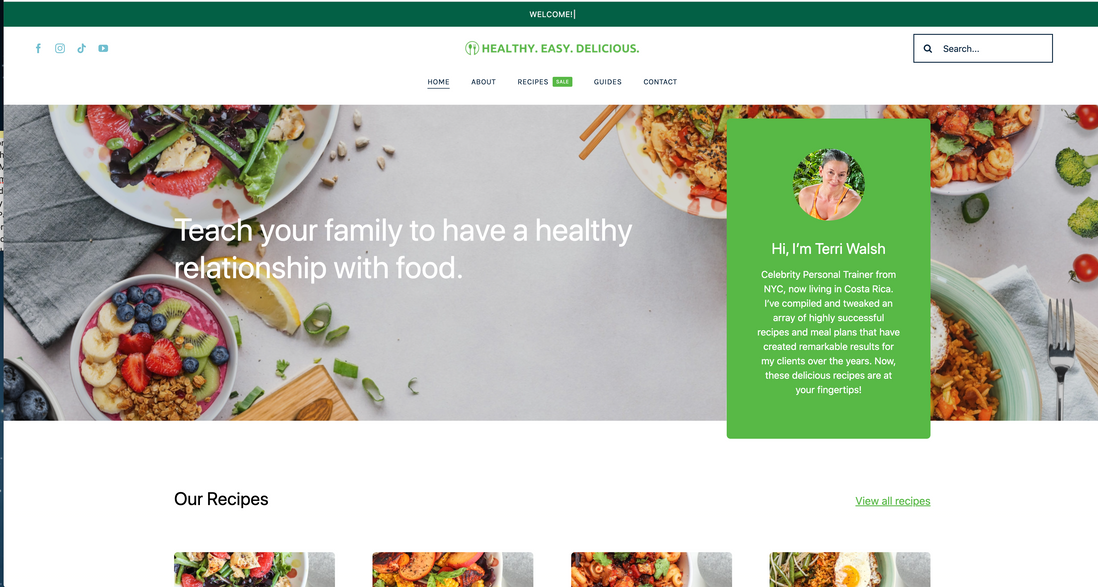The height and width of the screenshot is (587, 1098).
Task: Go to the Home menu item
Action: pyautogui.click(x=438, y=82)
